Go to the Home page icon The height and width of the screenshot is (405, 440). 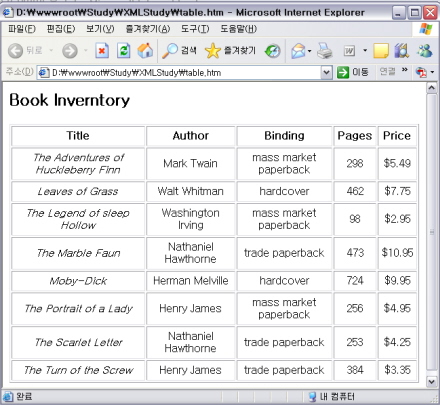pos(145,51)
